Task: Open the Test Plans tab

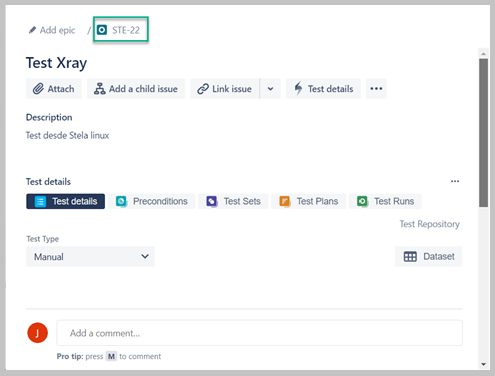Action: [309, 201]
